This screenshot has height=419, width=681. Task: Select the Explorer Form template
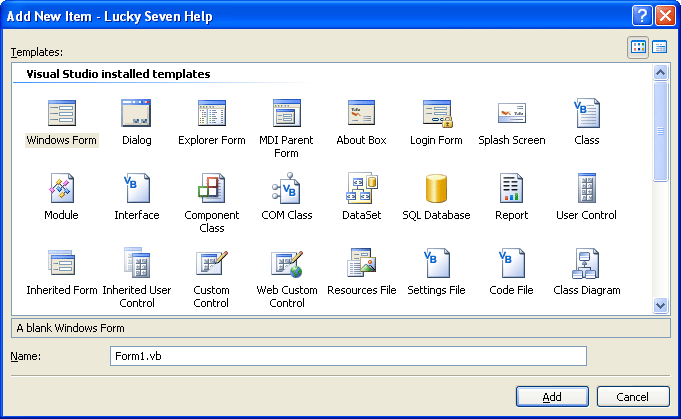point(212,113)
